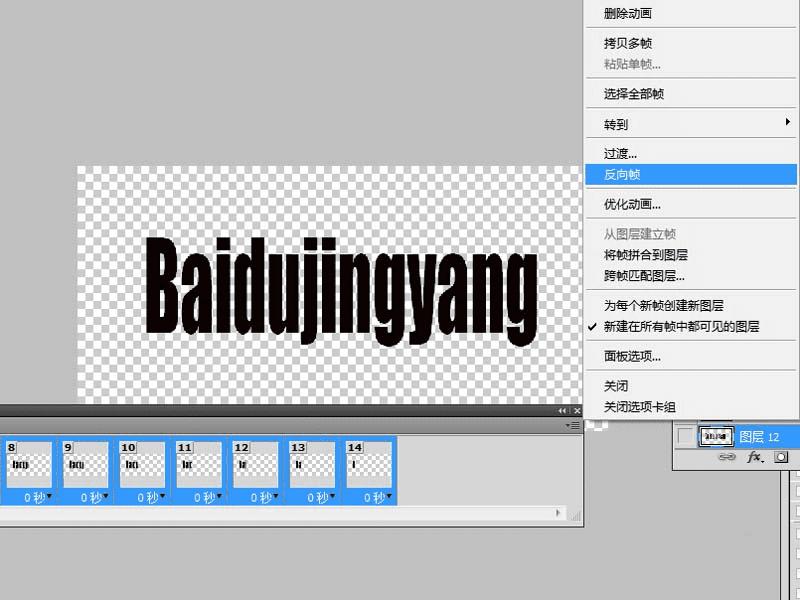Select animation frame 9 thumbnail
The width and height of the screenshot is (800, 600).
[86, 464]
